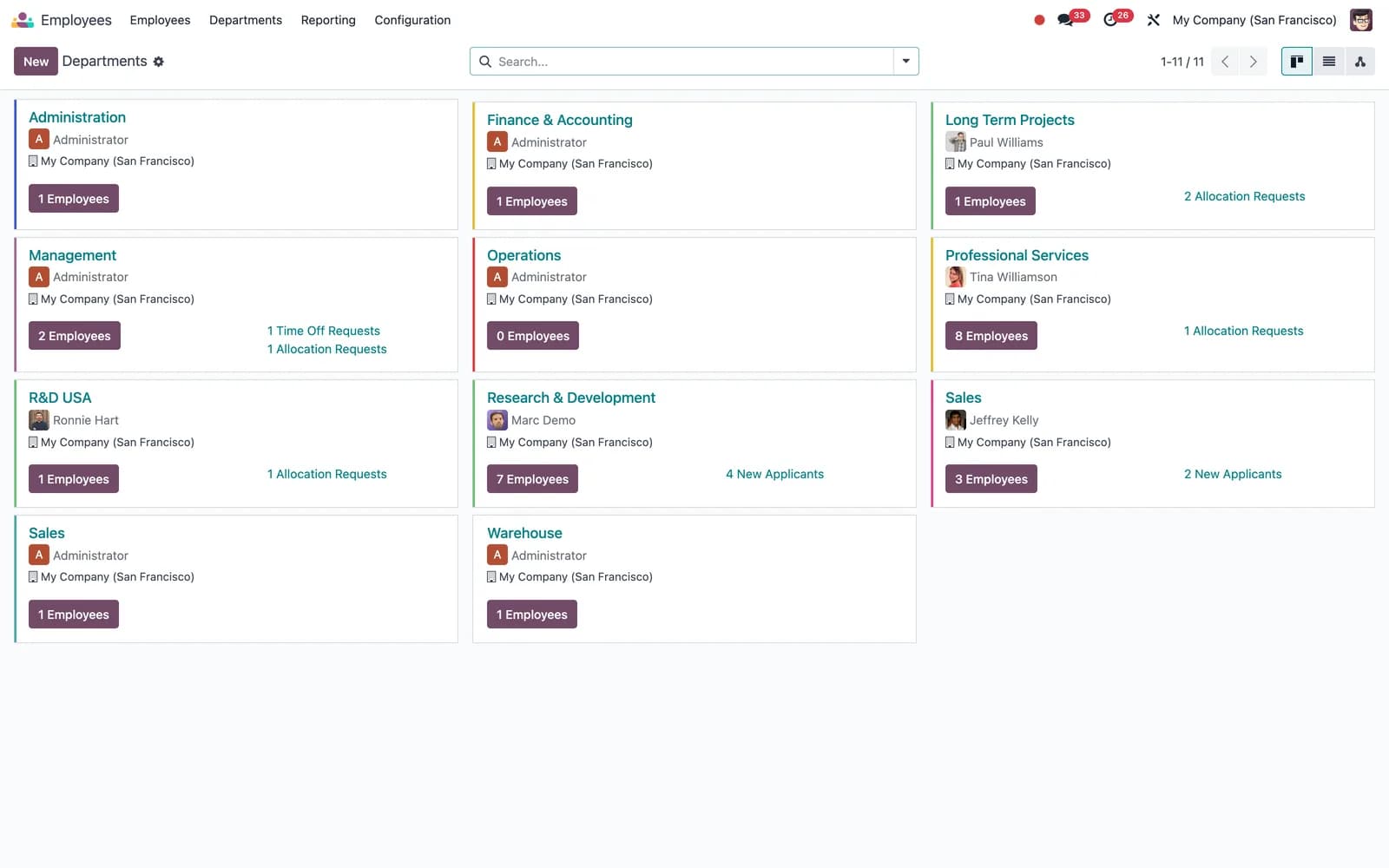Screen dimensions: 1389x868
Task: Switch to Kanban view
Action: (1297, 62)
